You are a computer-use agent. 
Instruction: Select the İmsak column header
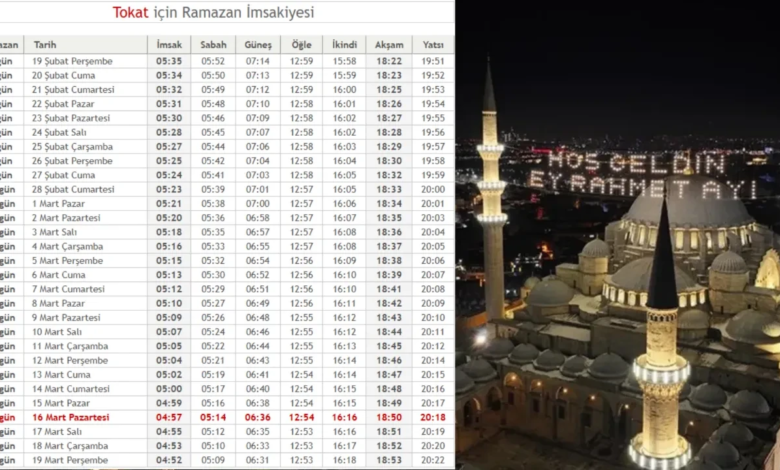169,45
